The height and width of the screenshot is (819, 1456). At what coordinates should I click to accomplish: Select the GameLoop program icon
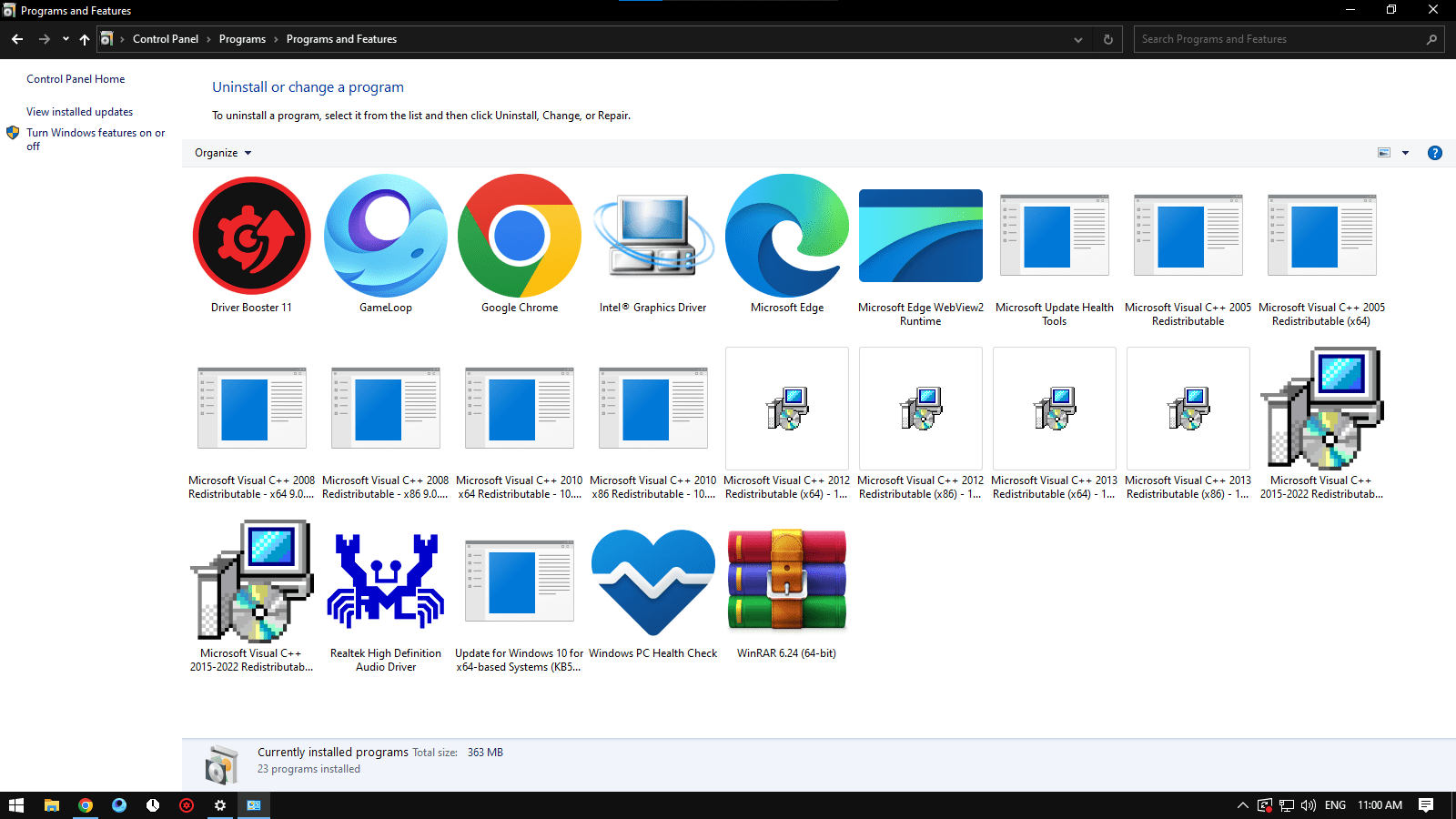[386, 236]
